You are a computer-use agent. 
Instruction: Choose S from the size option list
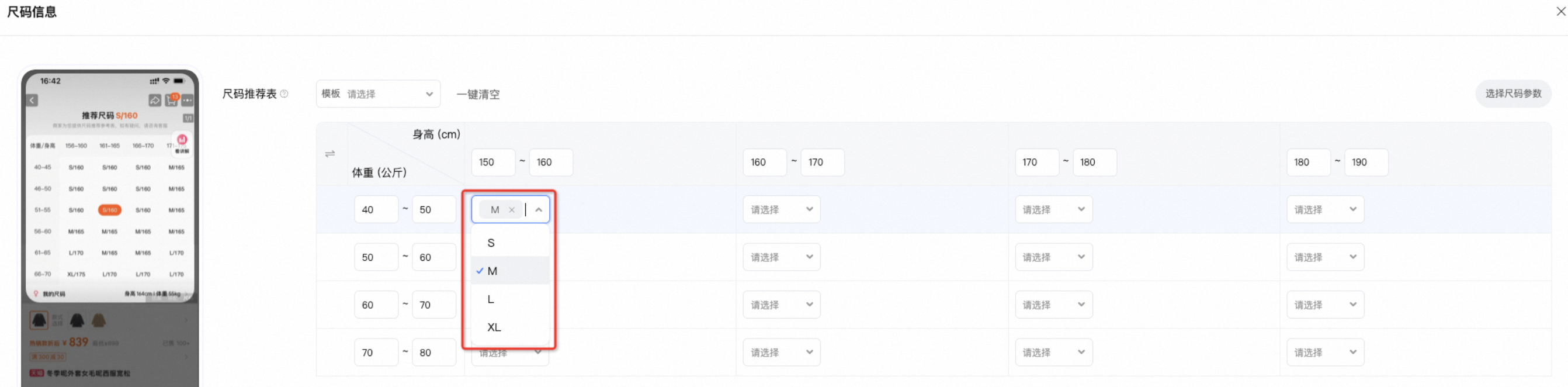(510, 243)
